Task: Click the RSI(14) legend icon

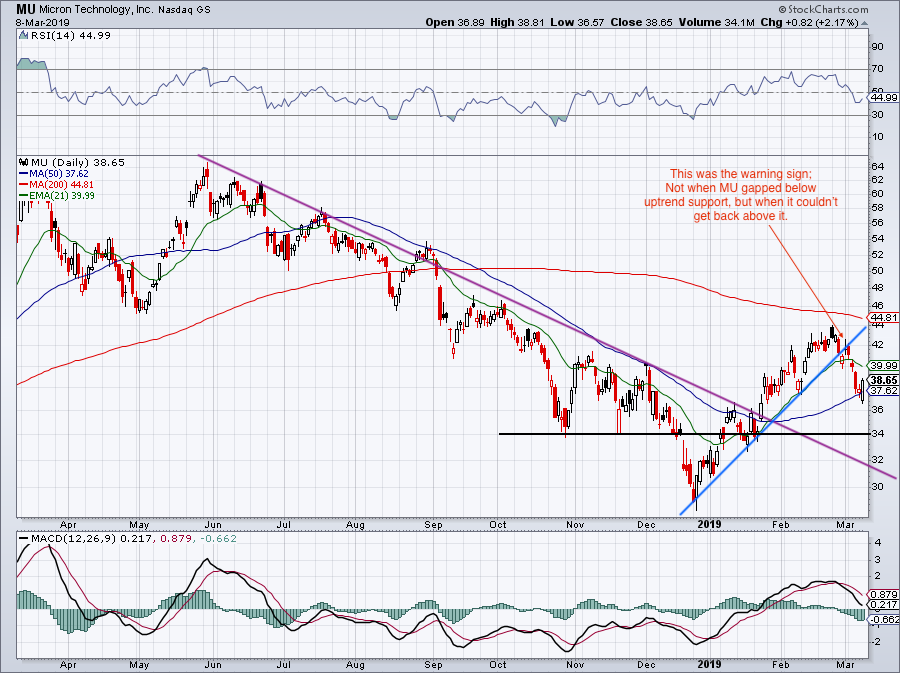Action: (x=23, y=36)
